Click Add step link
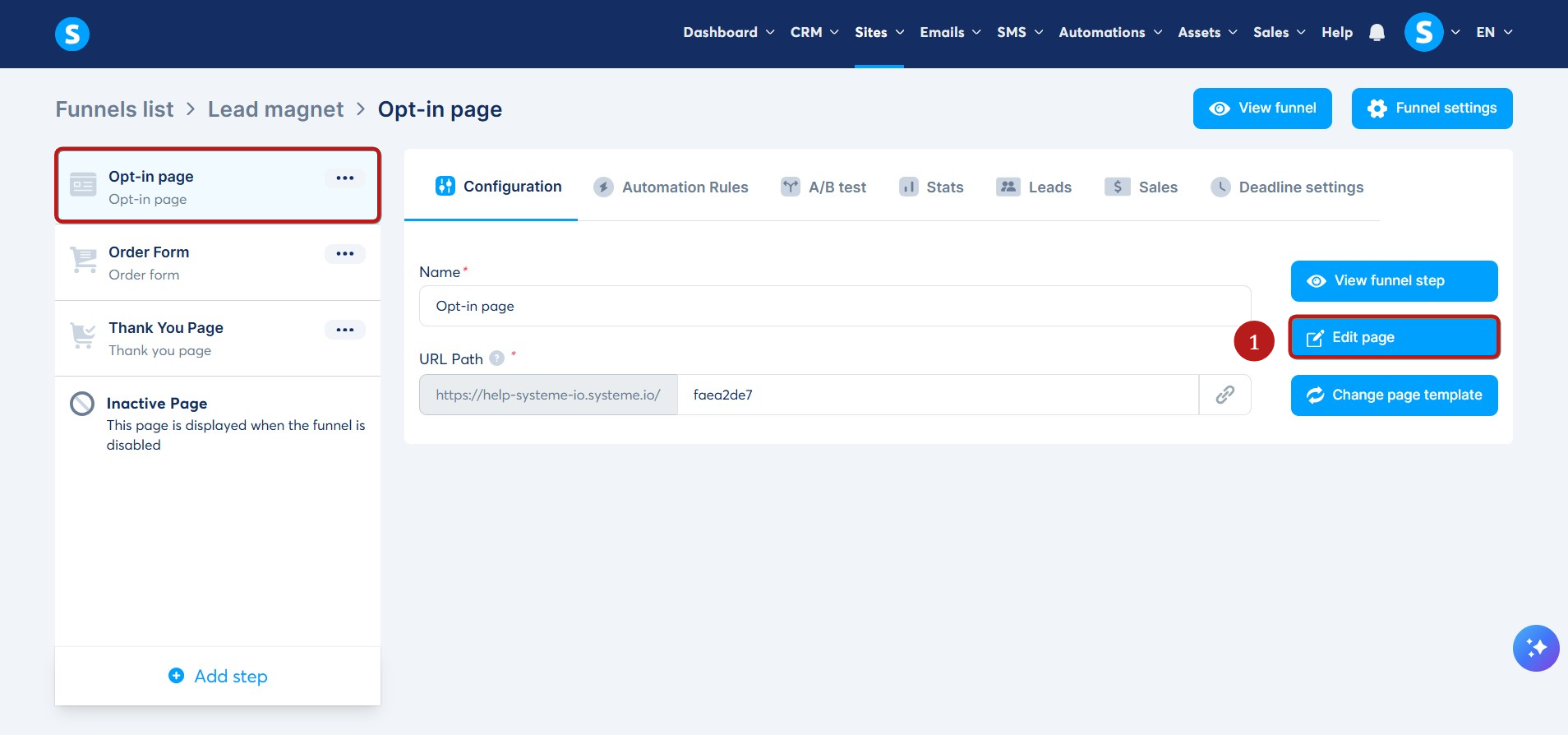The width and height of the screenshot is (1568, 735). [218, 676]
